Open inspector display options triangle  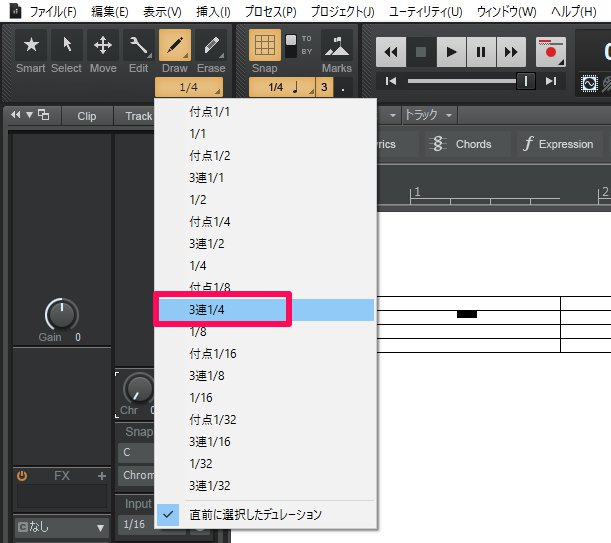[30, 115]
